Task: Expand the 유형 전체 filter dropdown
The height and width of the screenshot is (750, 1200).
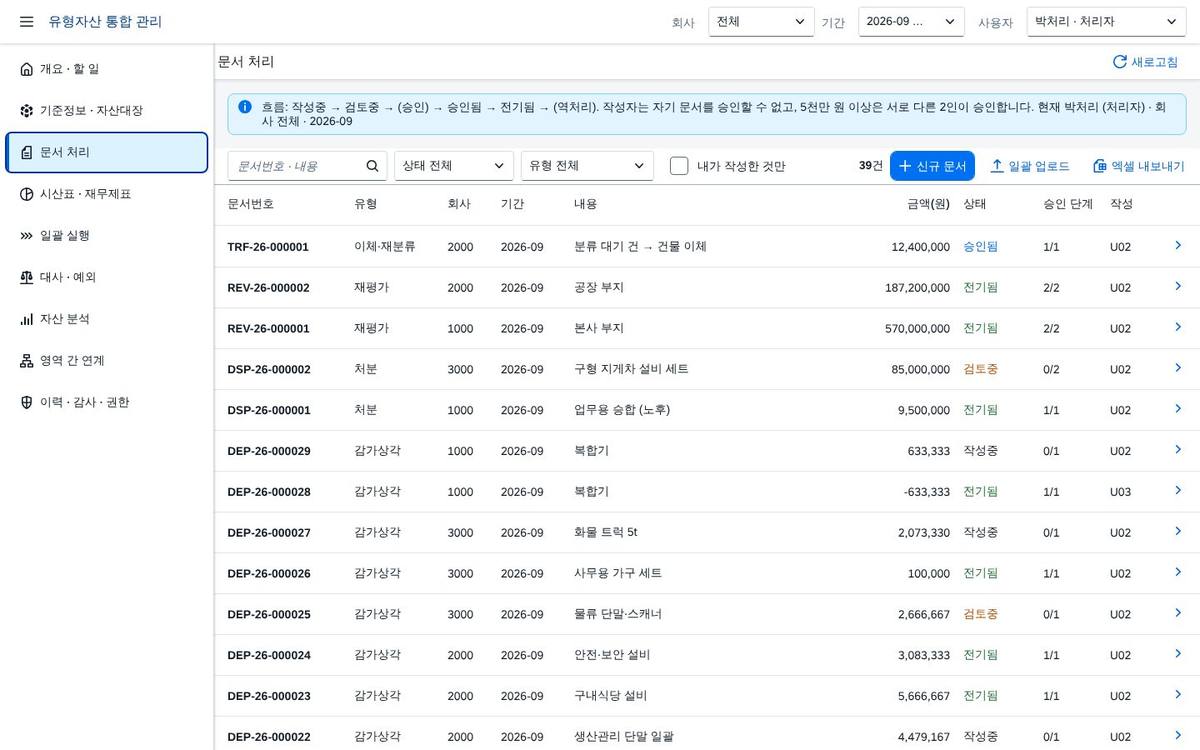Action: 587,166
